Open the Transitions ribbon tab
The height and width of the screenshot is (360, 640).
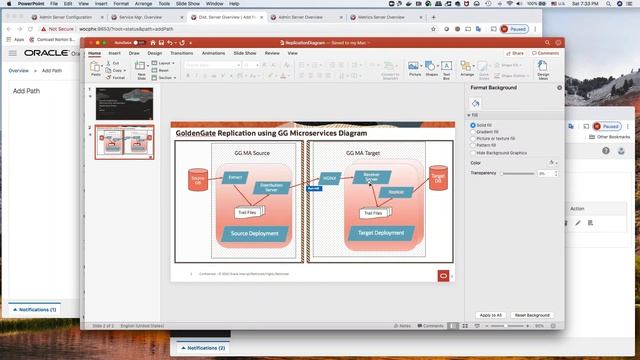182,53
